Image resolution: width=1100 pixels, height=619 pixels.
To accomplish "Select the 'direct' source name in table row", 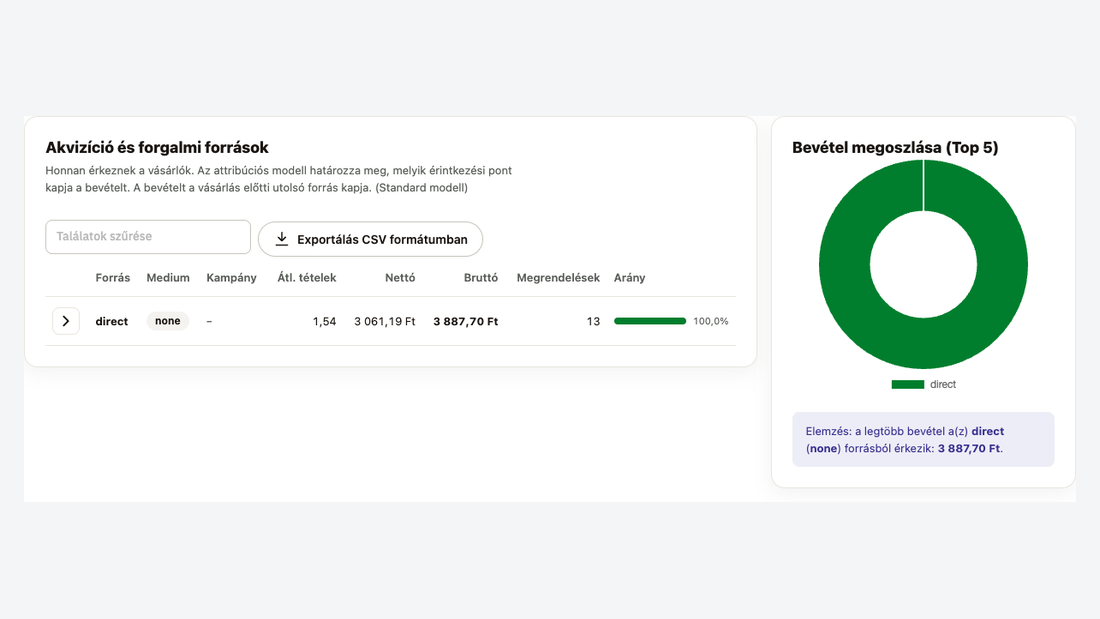I will pos(112,321).
